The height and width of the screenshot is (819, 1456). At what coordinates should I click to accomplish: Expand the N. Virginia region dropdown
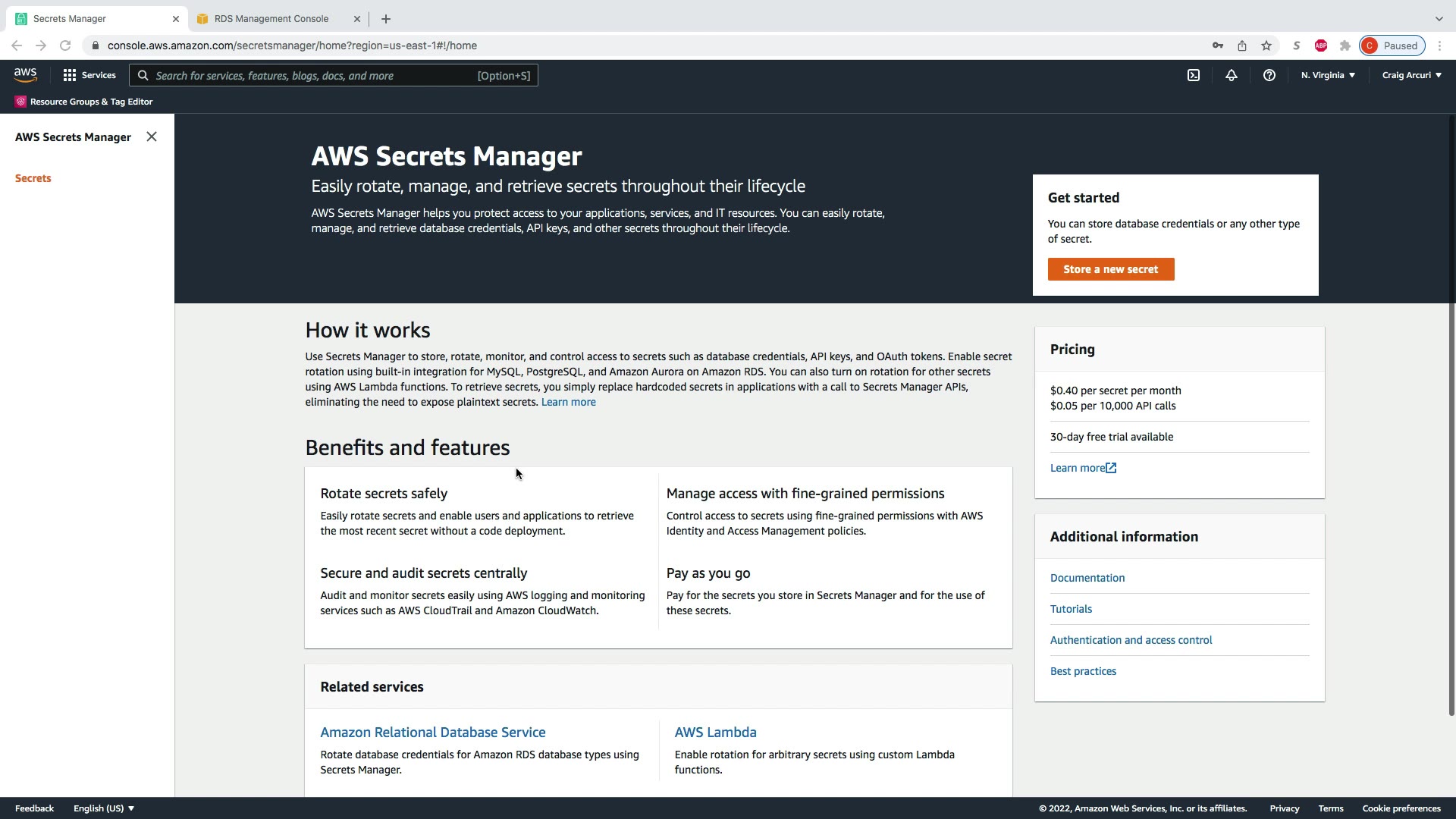1328,75
